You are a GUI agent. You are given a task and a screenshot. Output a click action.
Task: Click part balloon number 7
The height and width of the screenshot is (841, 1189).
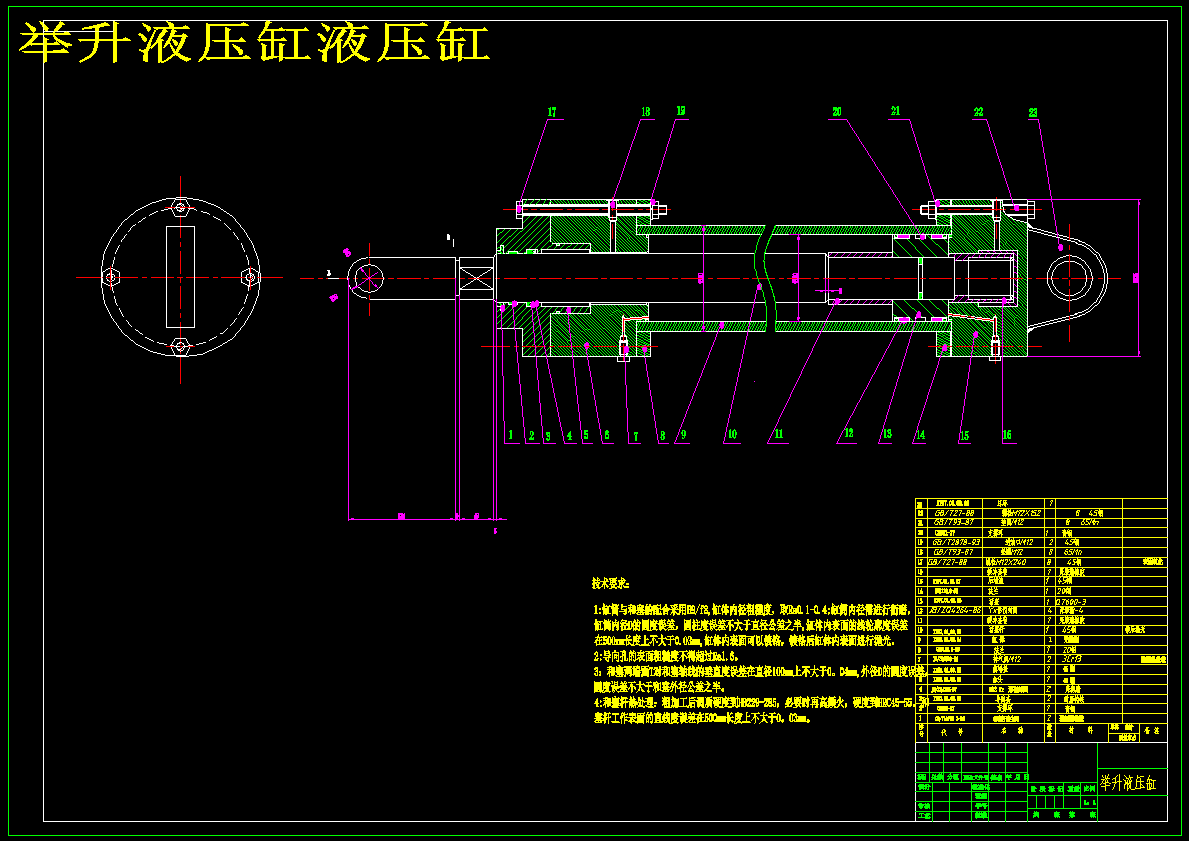635,436
